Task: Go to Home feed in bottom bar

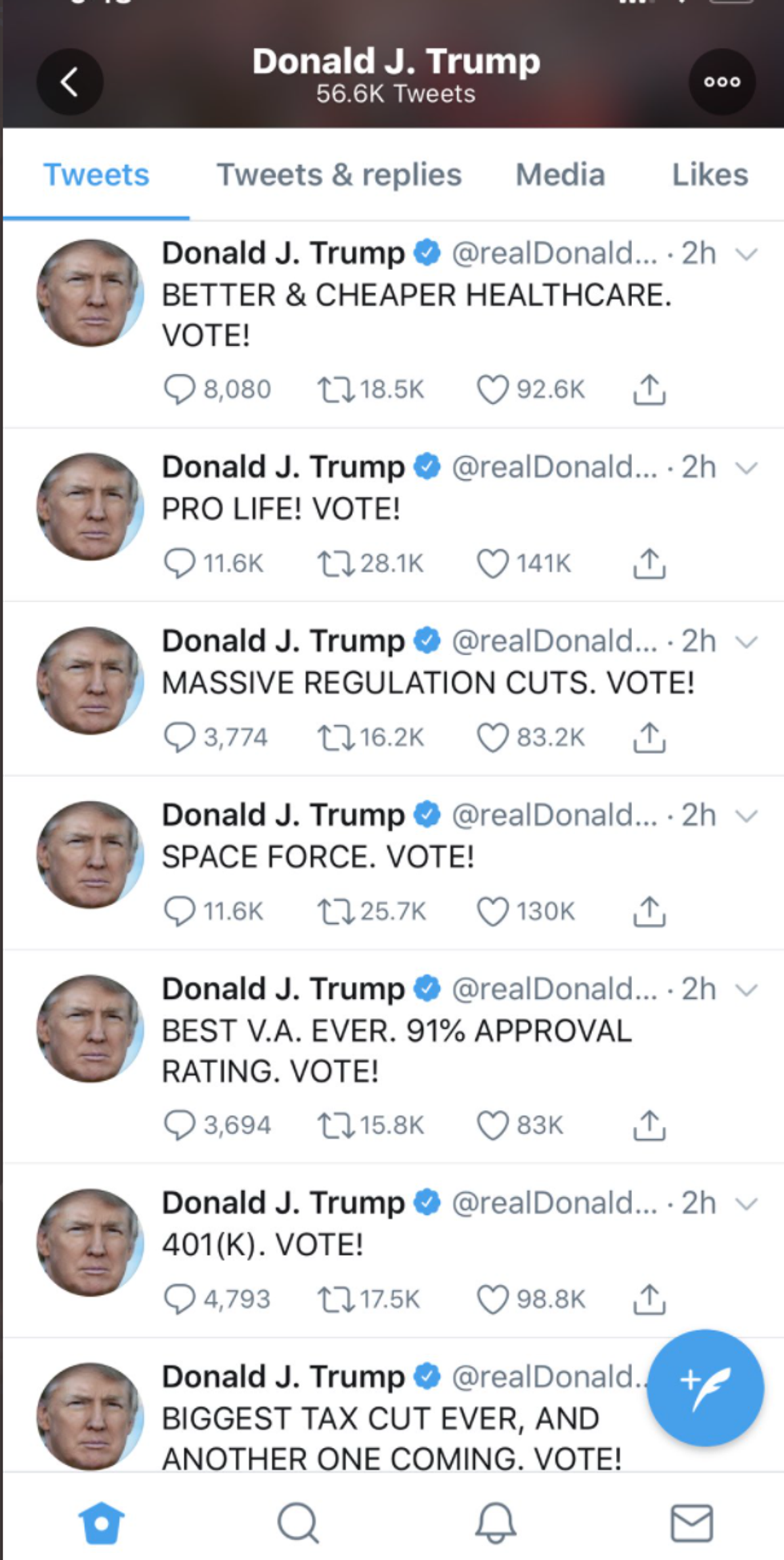Action: [x=102, y=1522]
